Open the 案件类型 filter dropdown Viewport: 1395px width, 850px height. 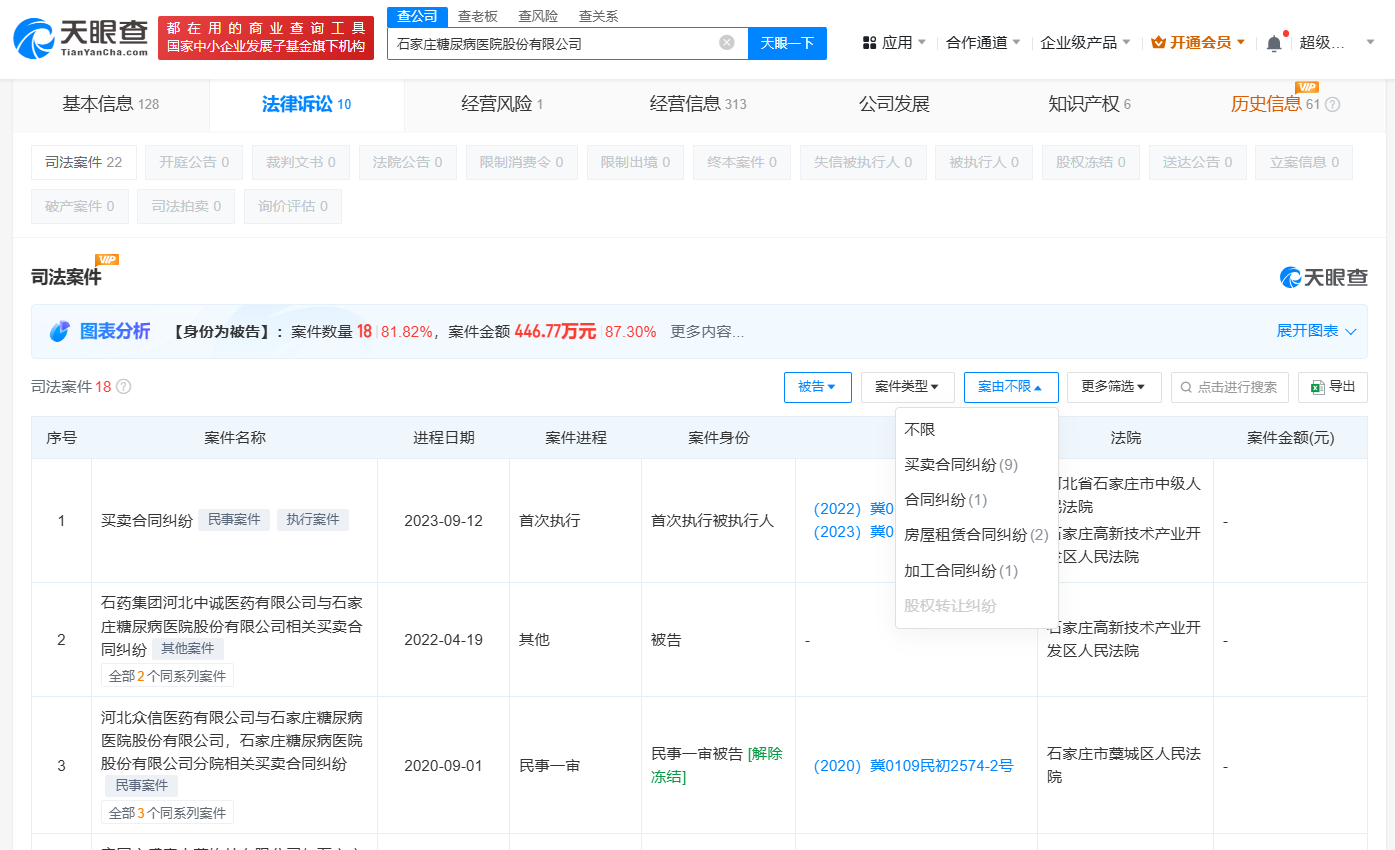[x=908, y=387]
